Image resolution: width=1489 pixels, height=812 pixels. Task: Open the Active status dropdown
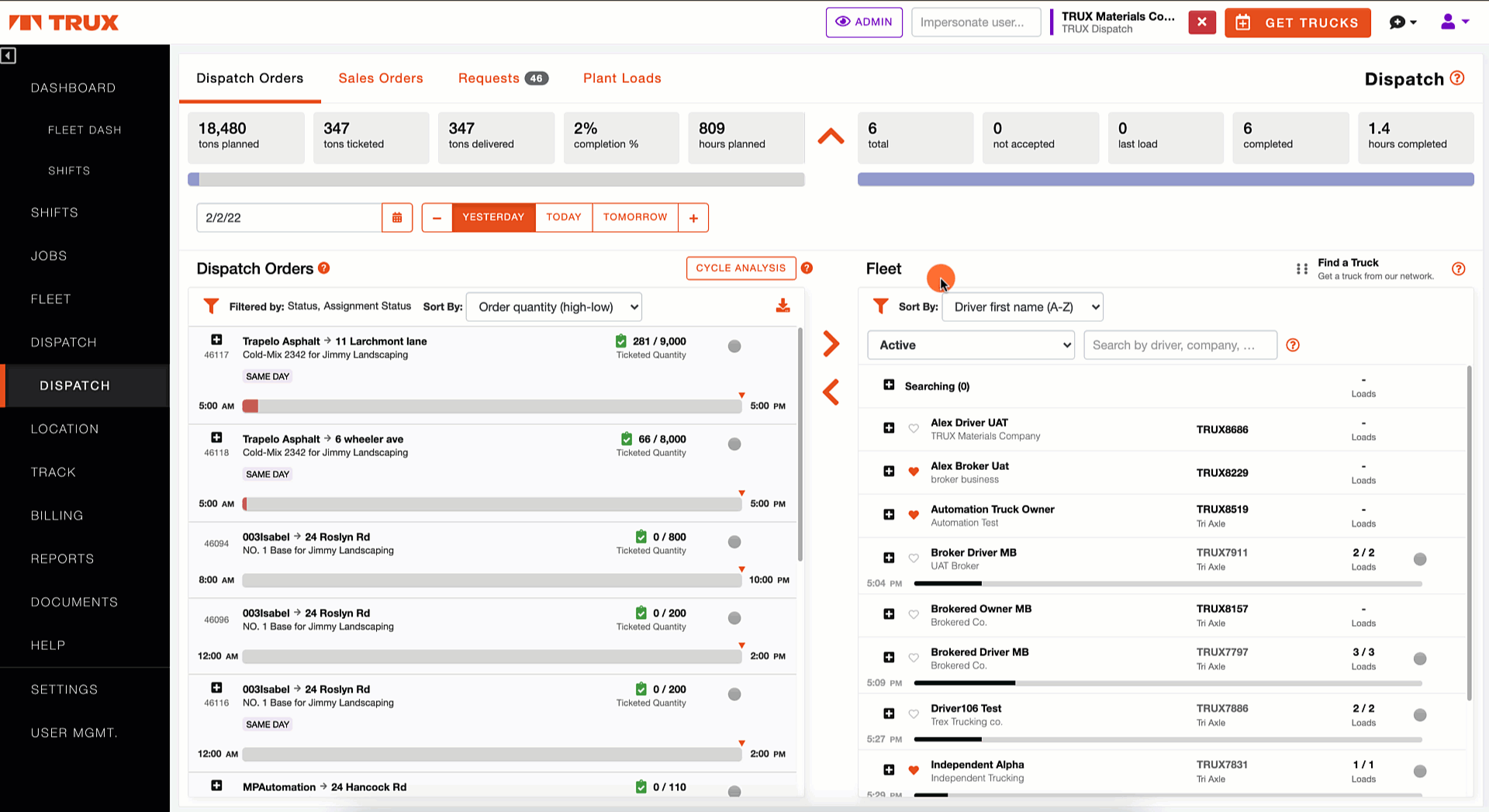971,345
